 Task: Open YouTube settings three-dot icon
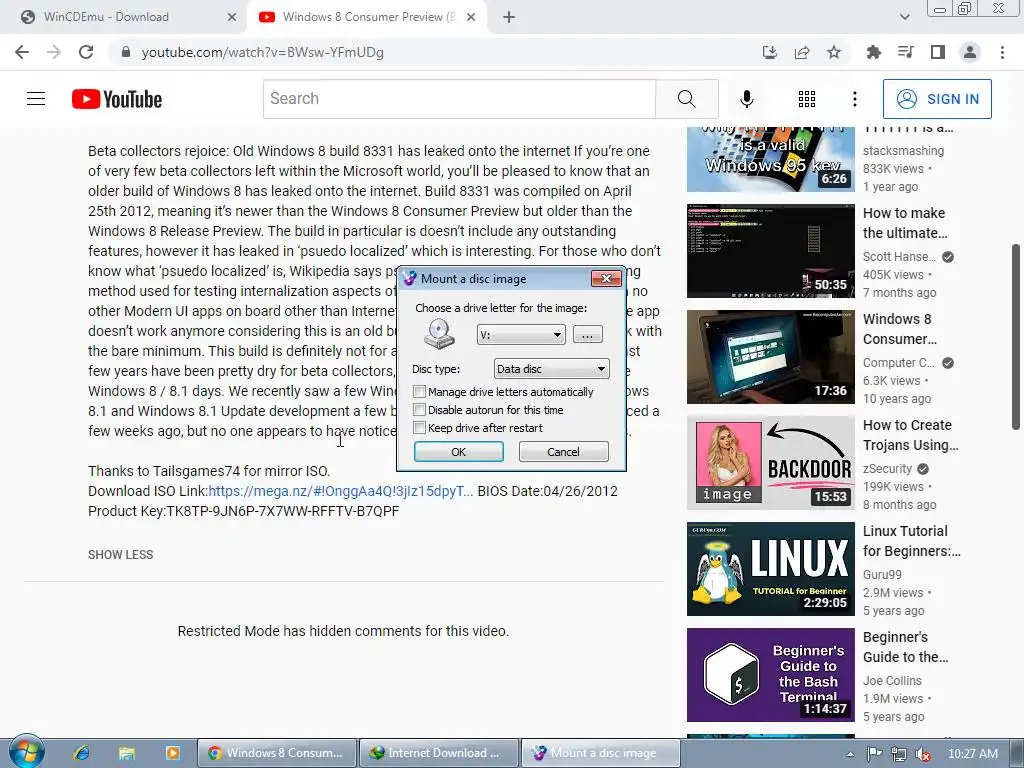coord(854,99)
